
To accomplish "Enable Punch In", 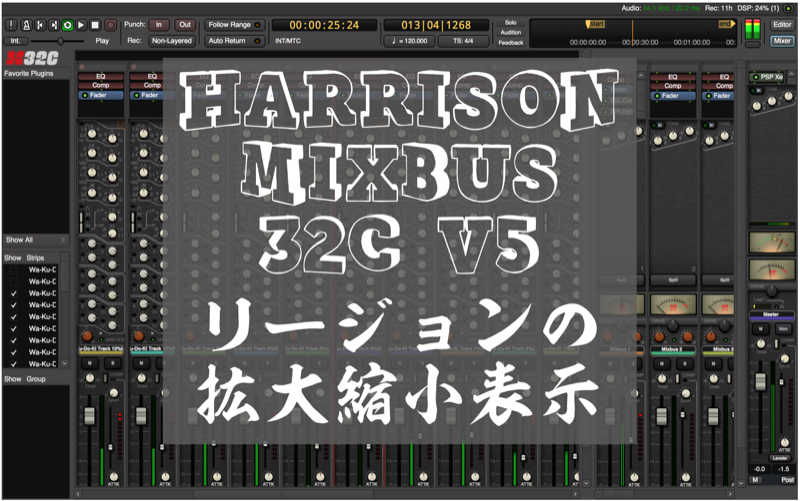I will click(159, 24).
